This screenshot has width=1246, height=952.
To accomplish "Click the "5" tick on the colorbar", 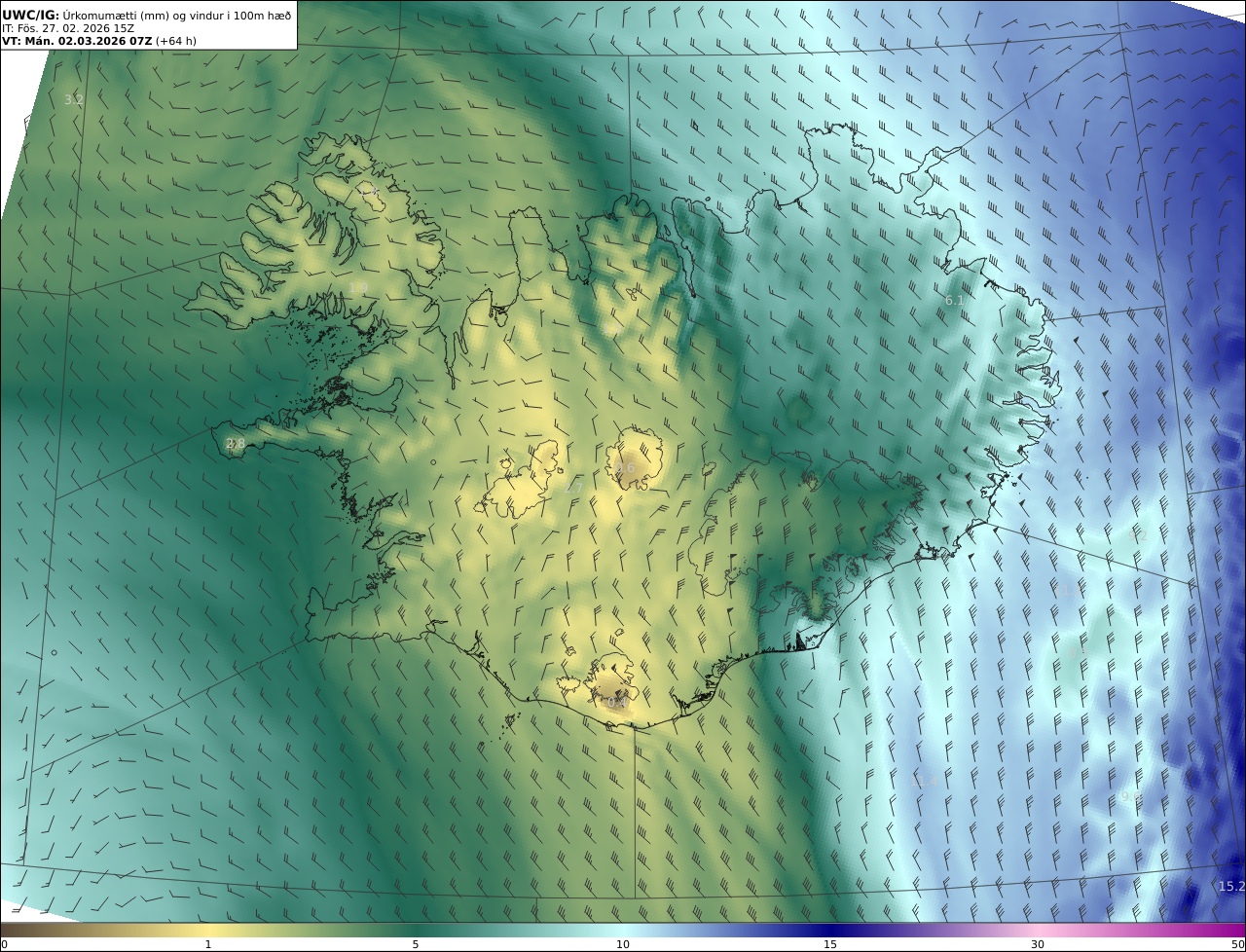I will 416,944.
